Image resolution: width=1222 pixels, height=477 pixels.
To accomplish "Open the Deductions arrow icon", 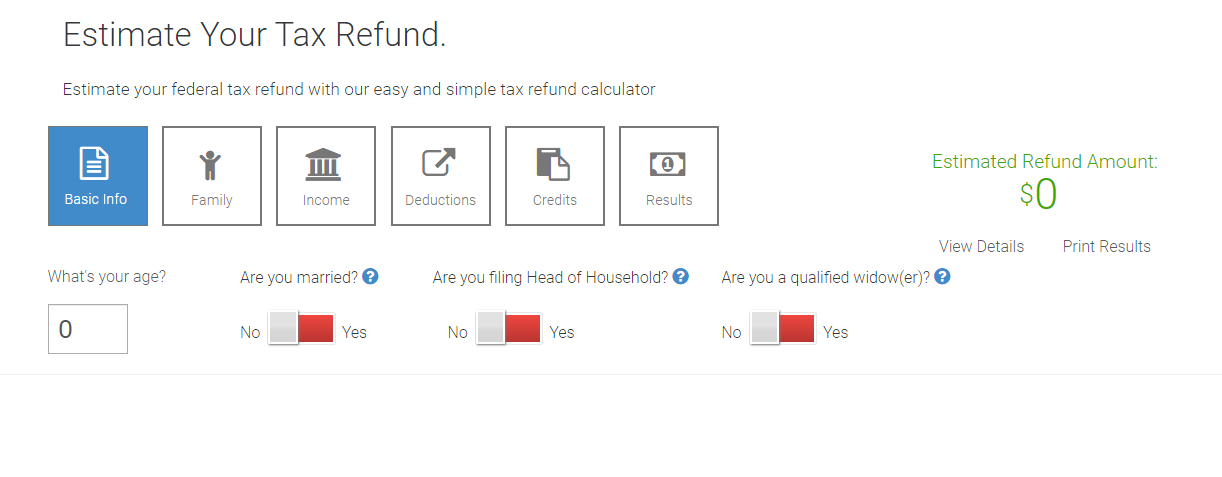I will [439, 163].
